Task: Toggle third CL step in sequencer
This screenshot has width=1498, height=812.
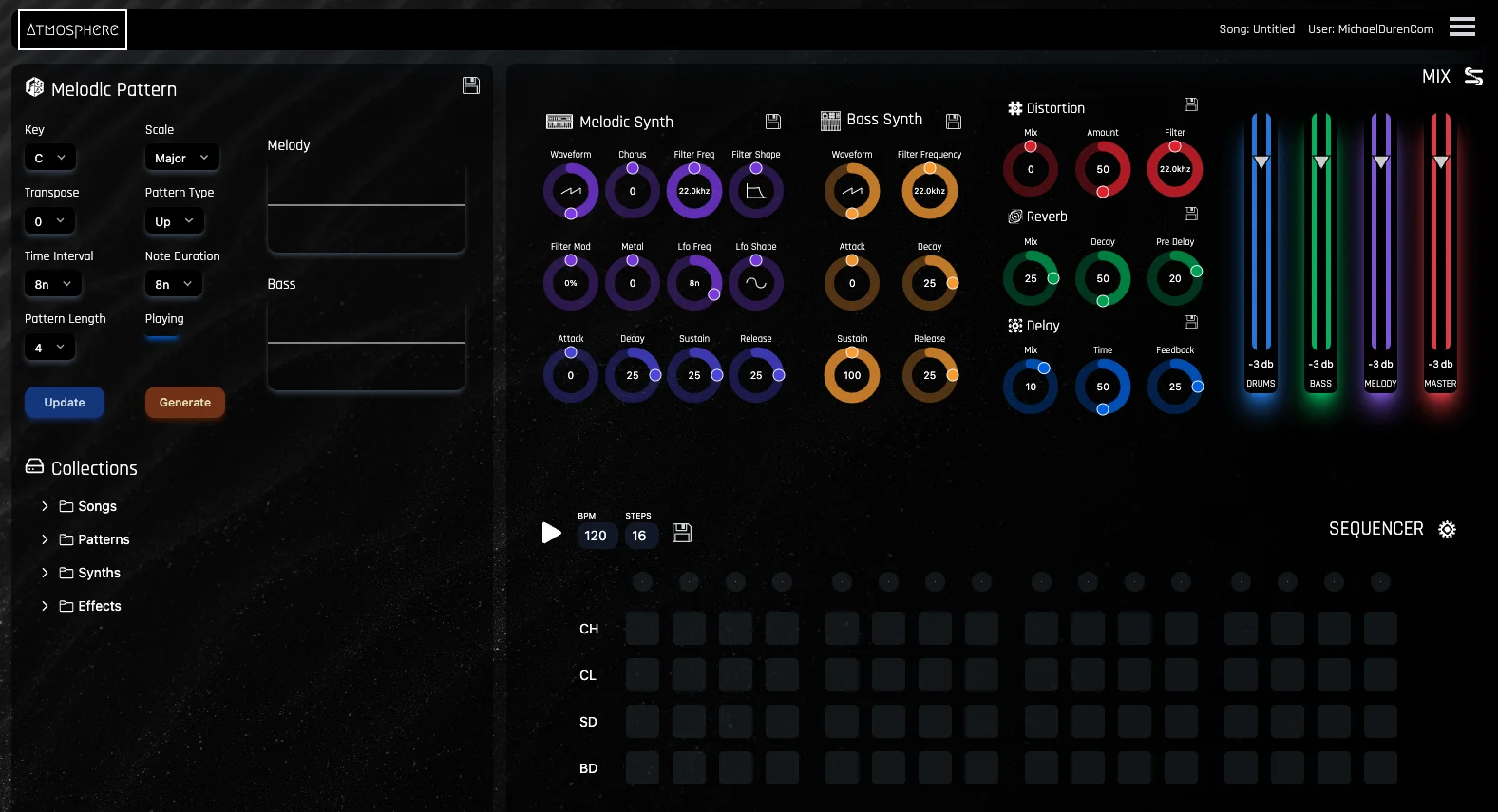Action: pyautogui.click(x=735, y=674)
